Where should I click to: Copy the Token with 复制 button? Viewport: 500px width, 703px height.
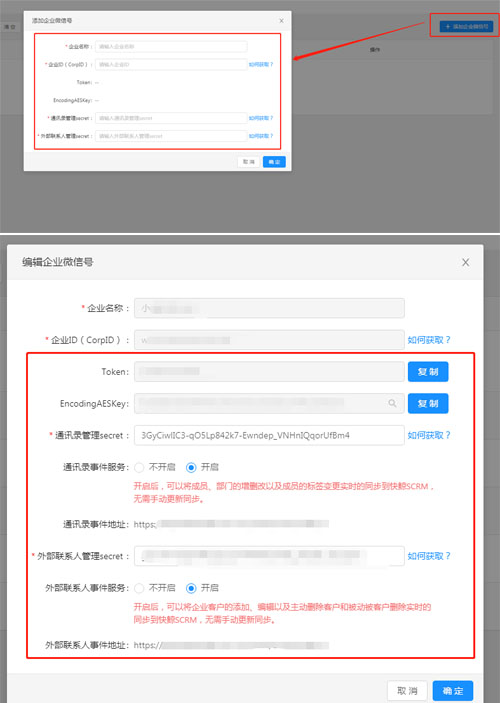point(428,372)
